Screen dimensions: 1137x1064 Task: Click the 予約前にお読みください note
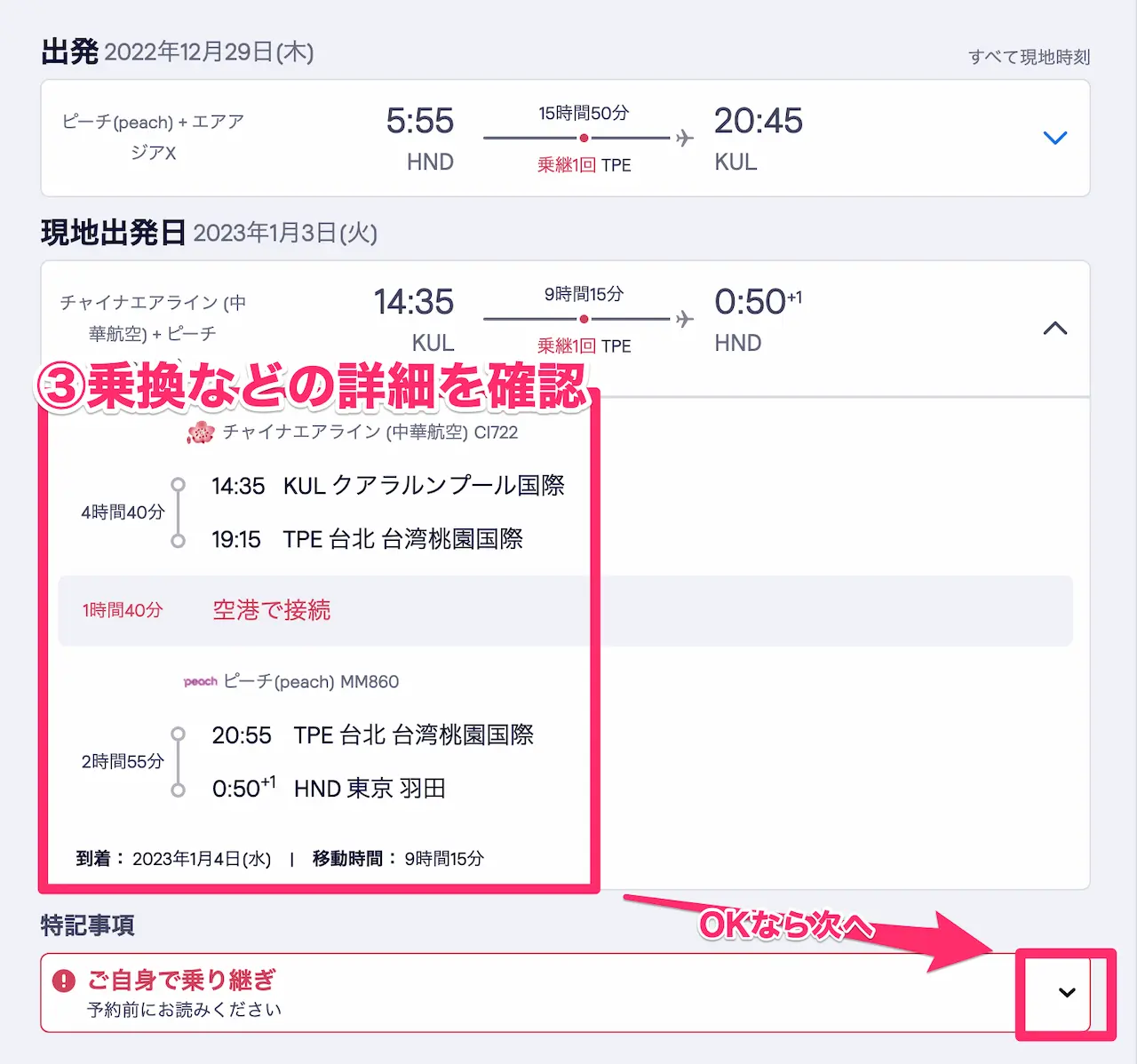point(184,1010)
